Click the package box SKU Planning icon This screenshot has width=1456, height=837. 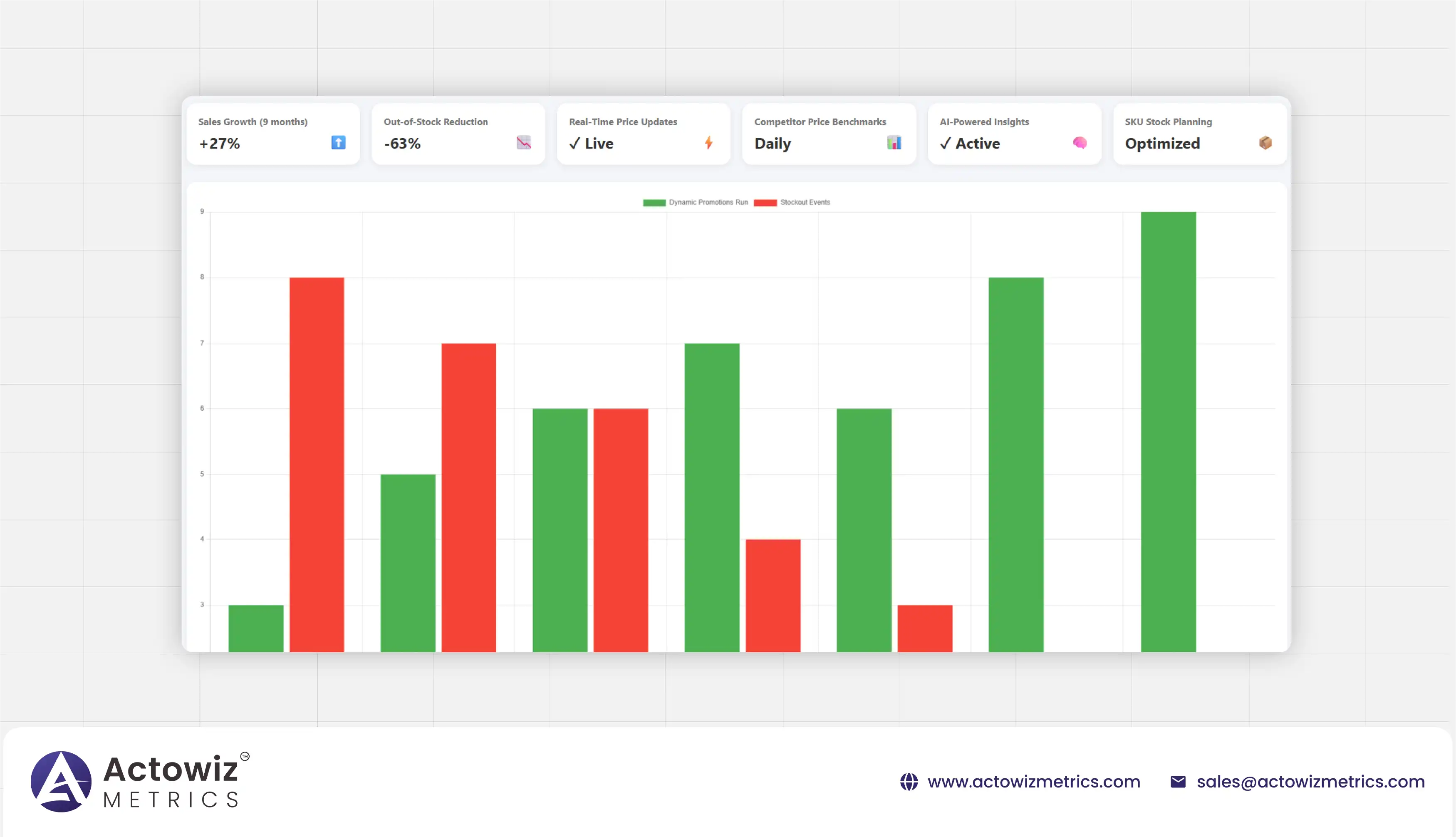tap(1265, 143)
